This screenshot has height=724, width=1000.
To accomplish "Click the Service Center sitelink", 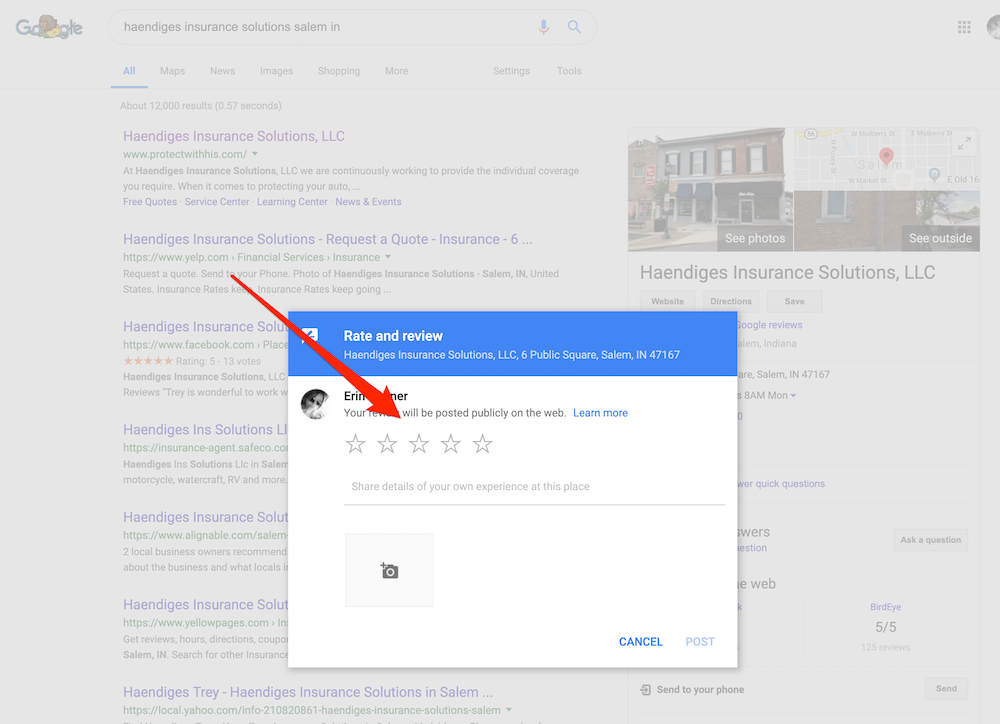I will pos(217,202).
